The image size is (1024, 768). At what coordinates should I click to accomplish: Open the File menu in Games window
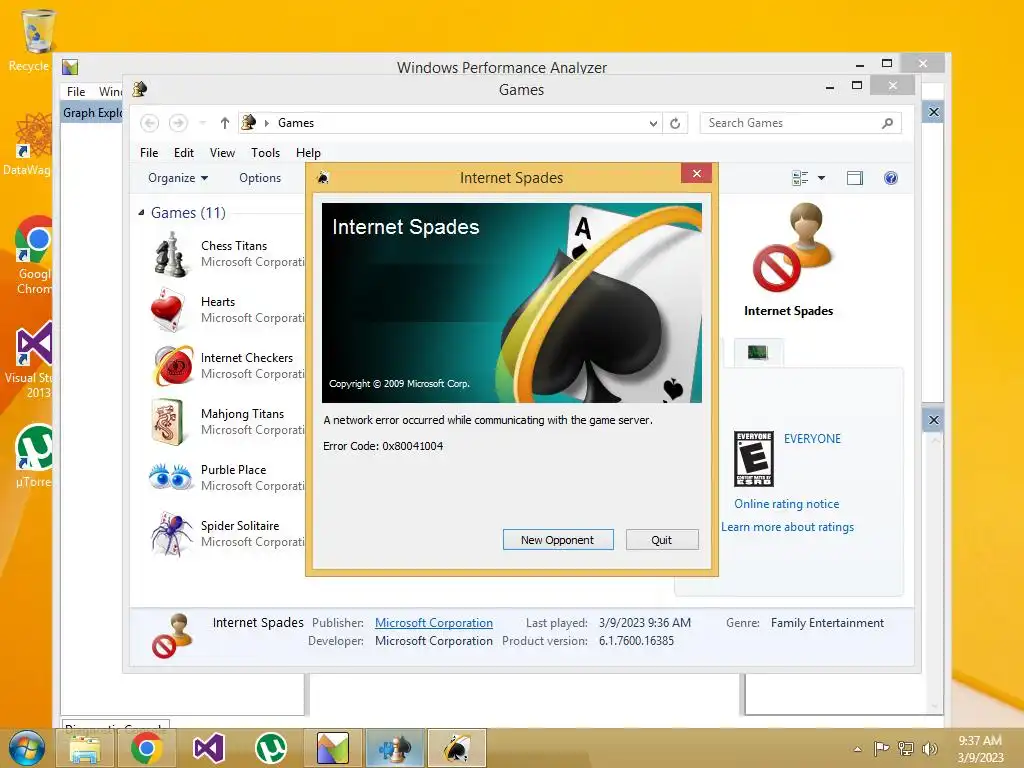pyautogui.click(x=149, y=153)
